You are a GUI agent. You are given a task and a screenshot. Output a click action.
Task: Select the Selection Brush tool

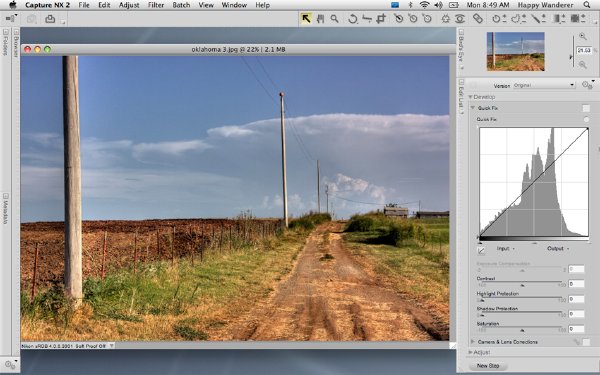point(538,18)
